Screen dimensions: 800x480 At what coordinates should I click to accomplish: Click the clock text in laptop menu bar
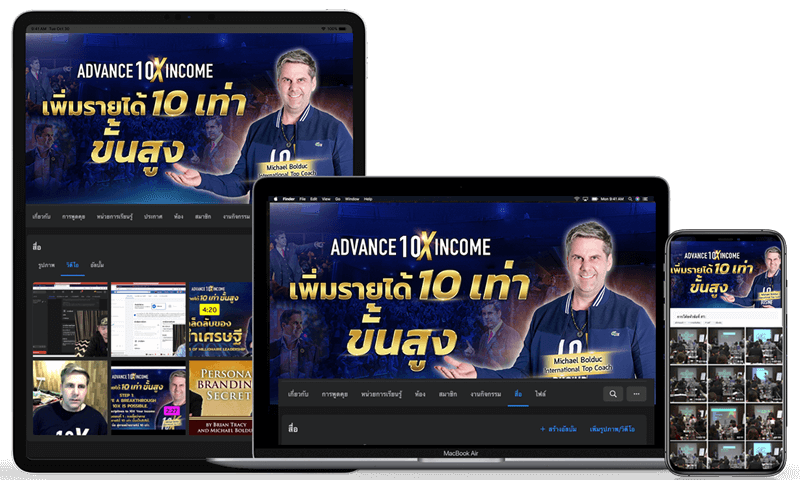(612, 199)
